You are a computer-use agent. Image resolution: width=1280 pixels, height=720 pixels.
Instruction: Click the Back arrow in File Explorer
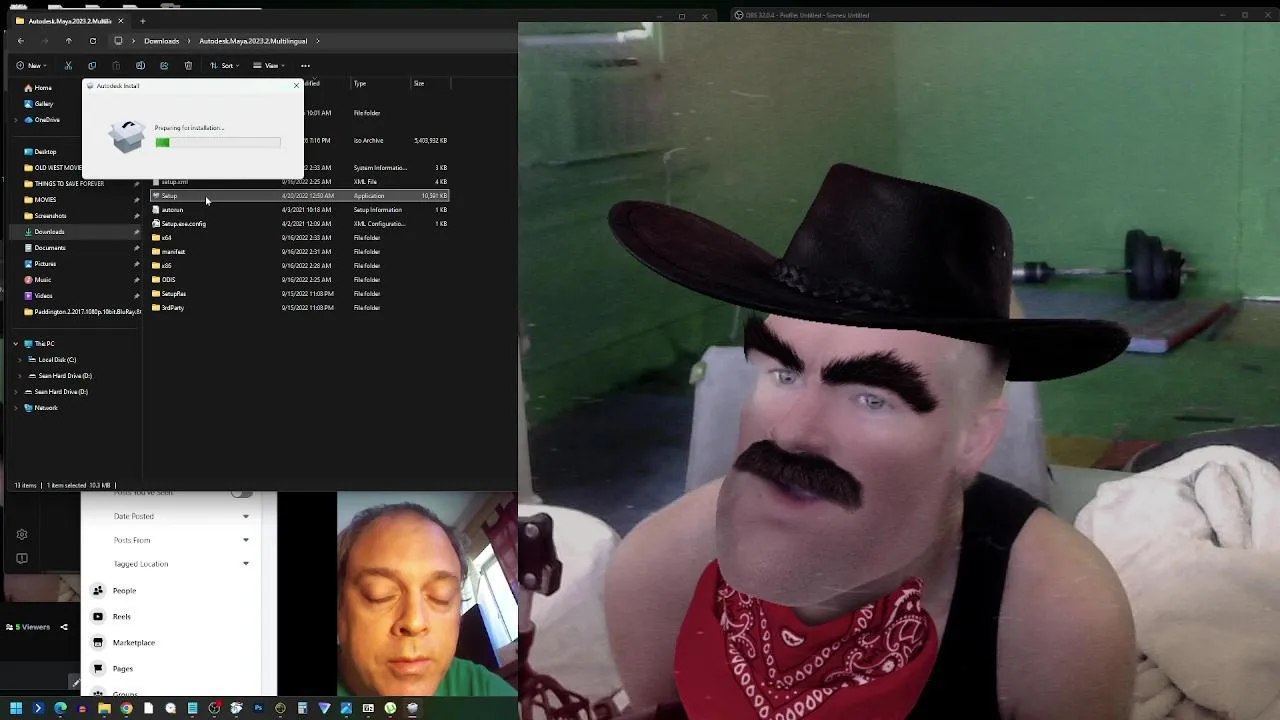pos(20,41)
